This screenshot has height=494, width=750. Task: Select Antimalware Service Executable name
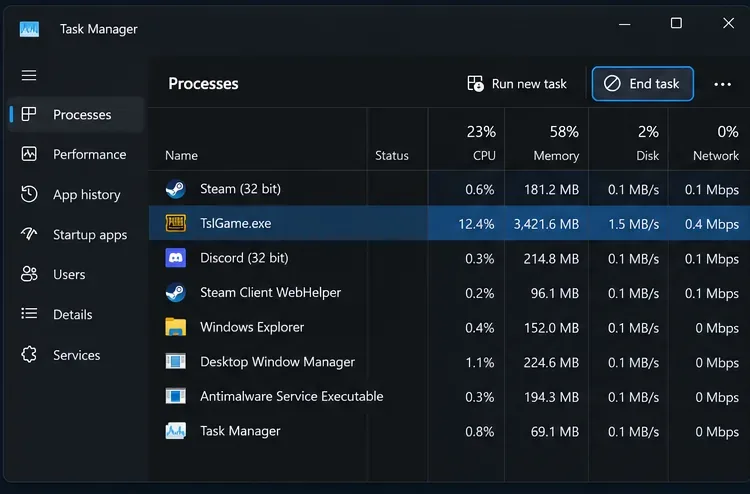pyautogui.click(x=291, y=396)
